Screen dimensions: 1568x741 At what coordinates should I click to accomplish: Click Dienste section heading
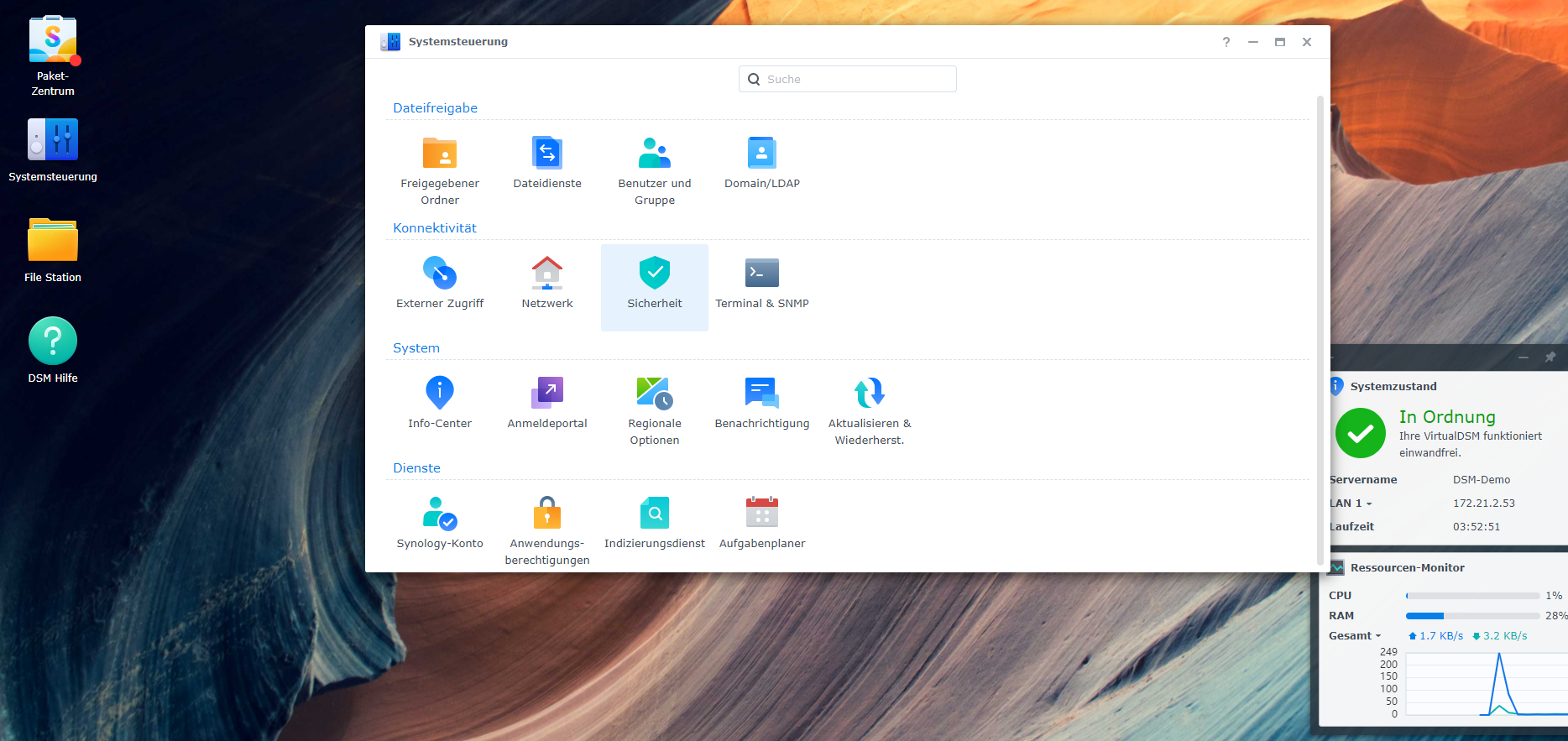click(x=416, y=468)
